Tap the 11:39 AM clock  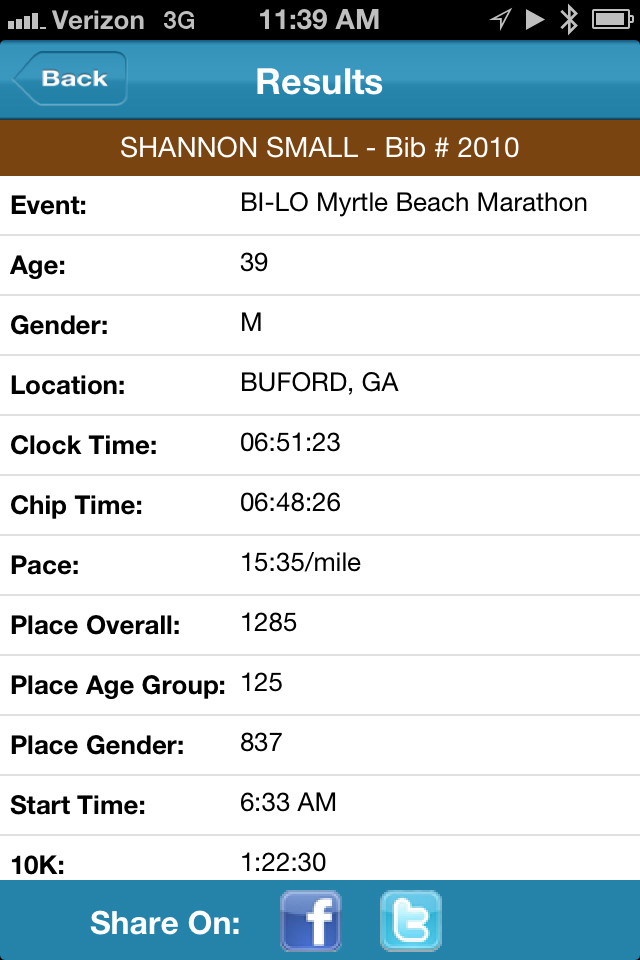point(319,20)
